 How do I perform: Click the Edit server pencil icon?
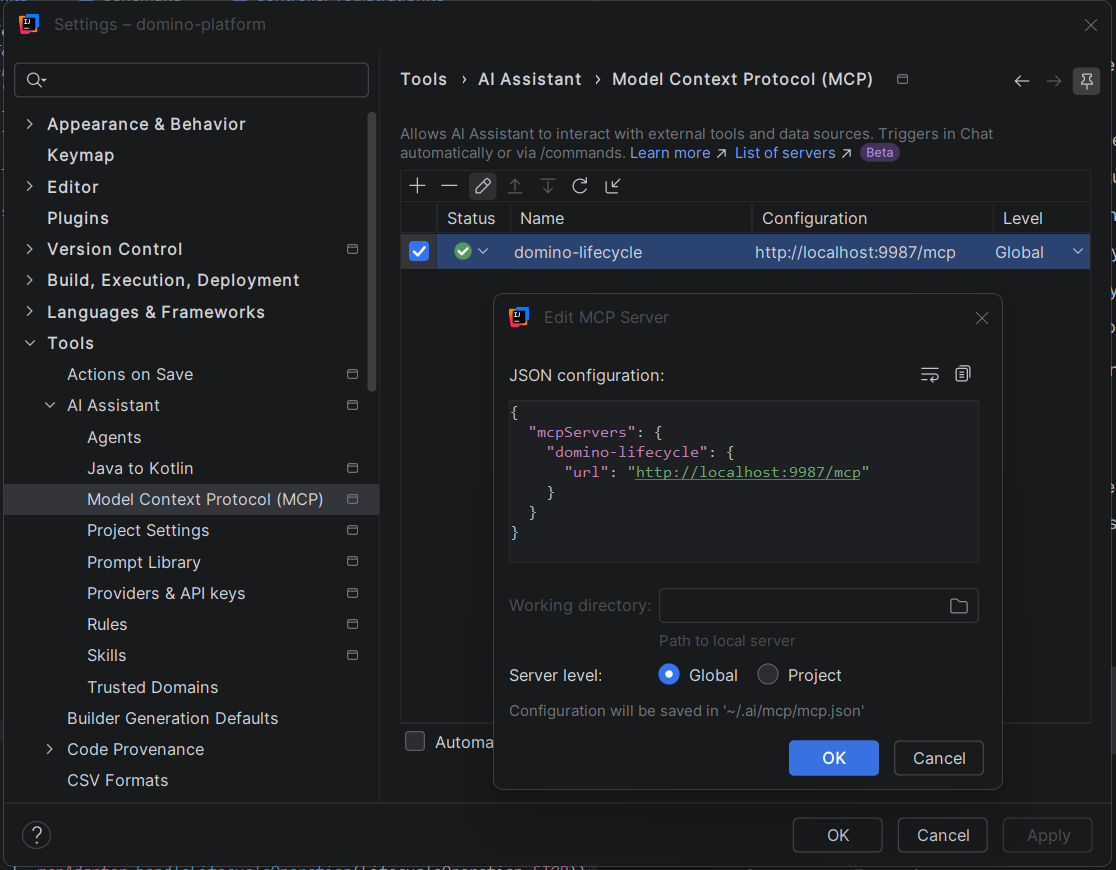483,186
